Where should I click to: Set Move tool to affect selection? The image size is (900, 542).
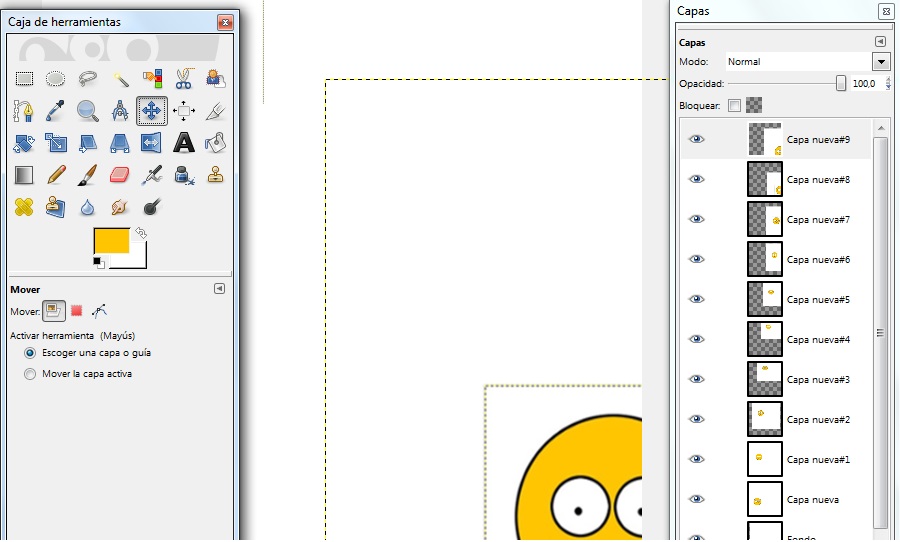[76, 311]
